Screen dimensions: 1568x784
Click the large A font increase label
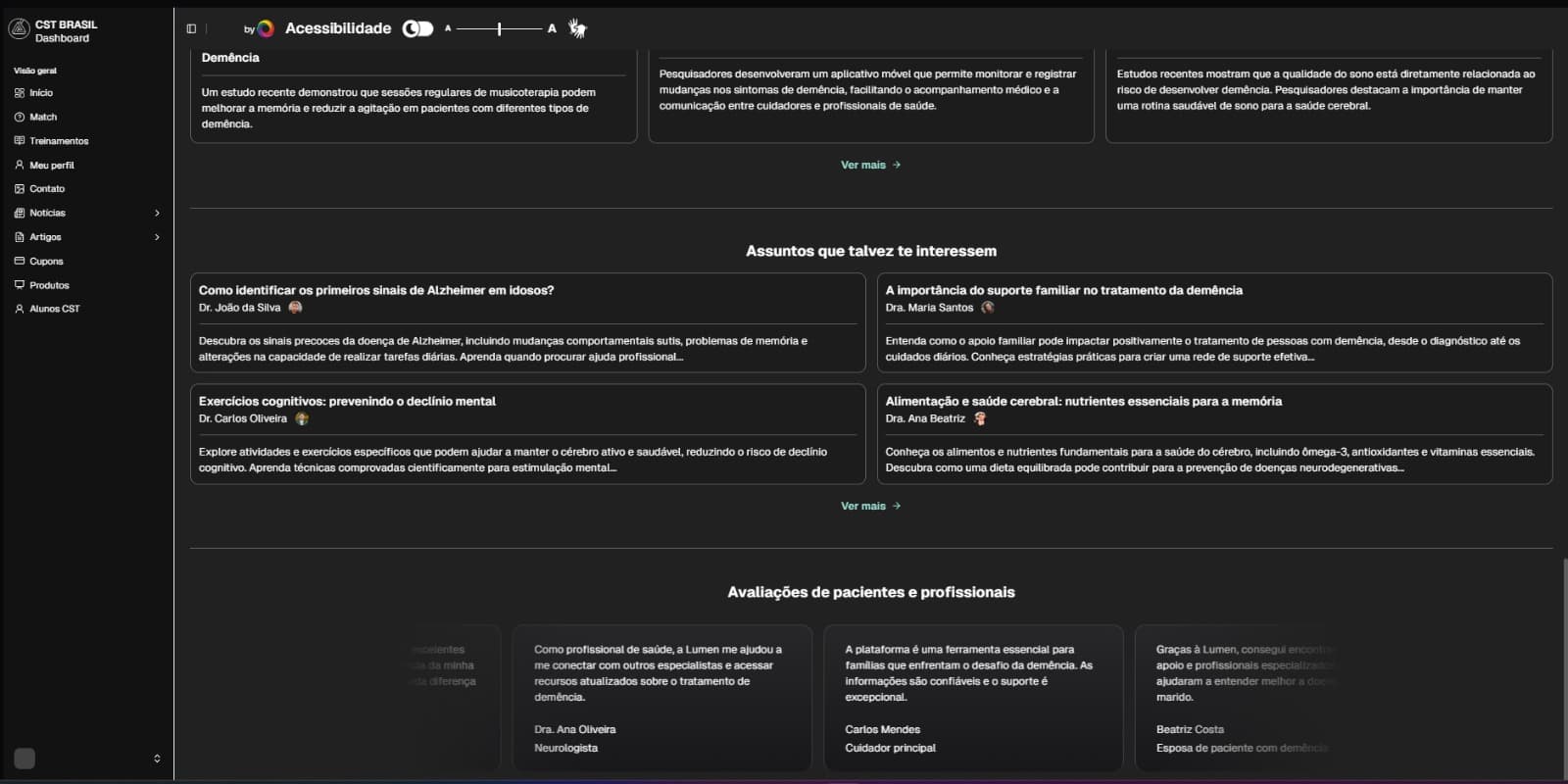pos(552,28)
